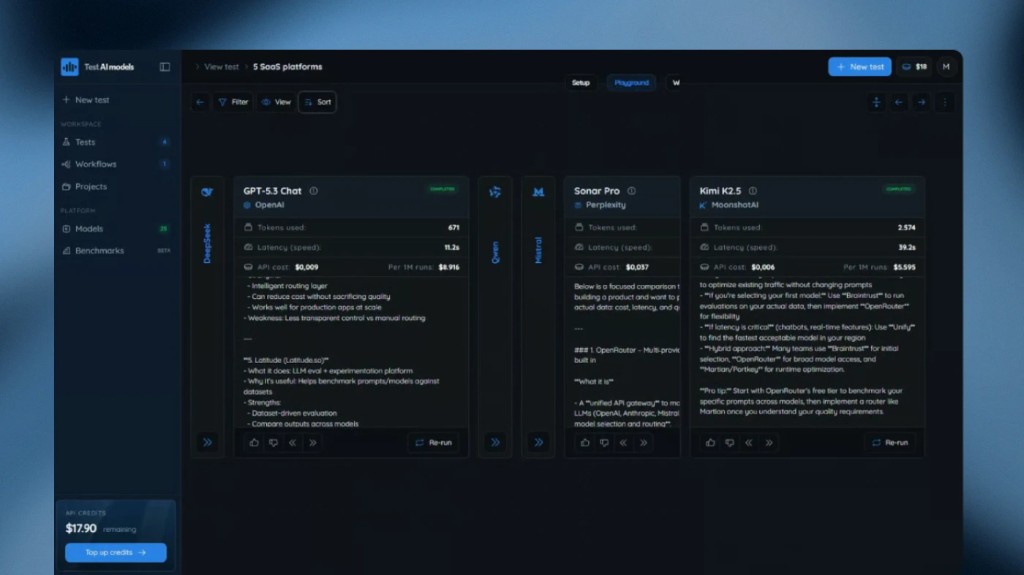The width and height of the screenshot is (1024, 575).
Task: Re-run the Kimi K2.5 test
Action: click(x=890, y=442)
